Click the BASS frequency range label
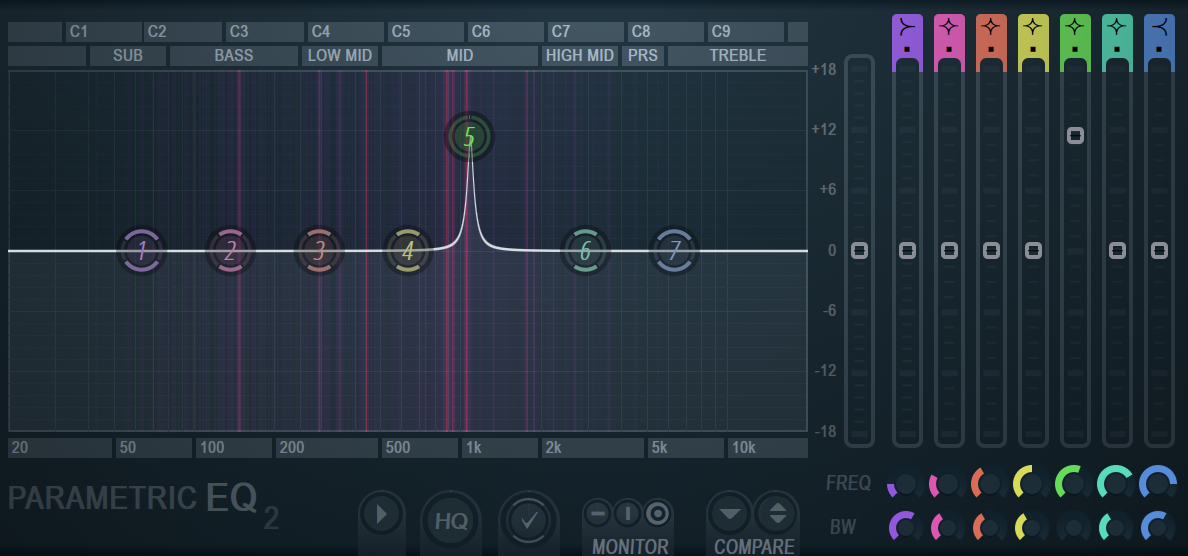The width and height of the screenshot is (1188, 556). [233, 56]
